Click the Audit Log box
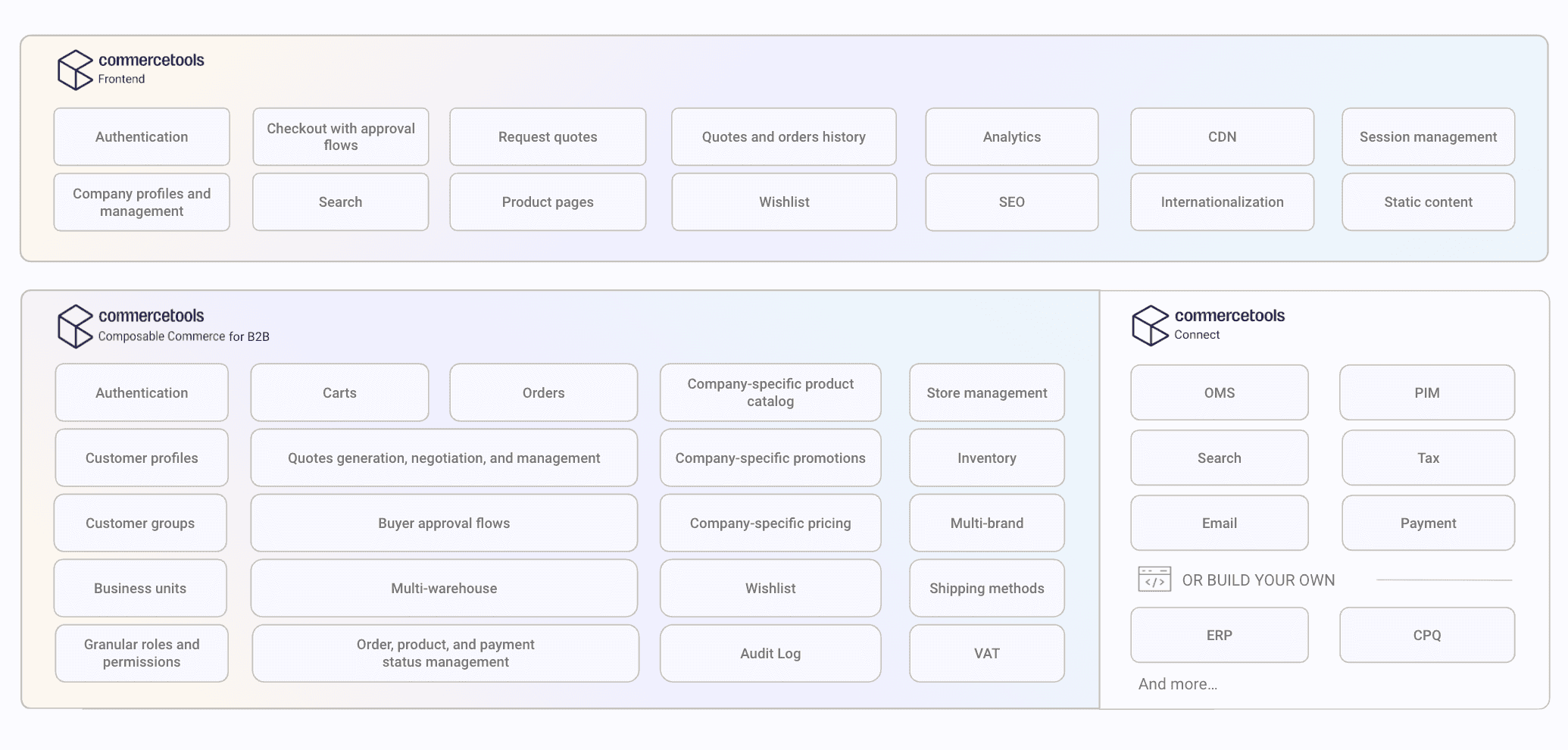Viewport: 1568px width, 750px height. (x=770, y=653)
